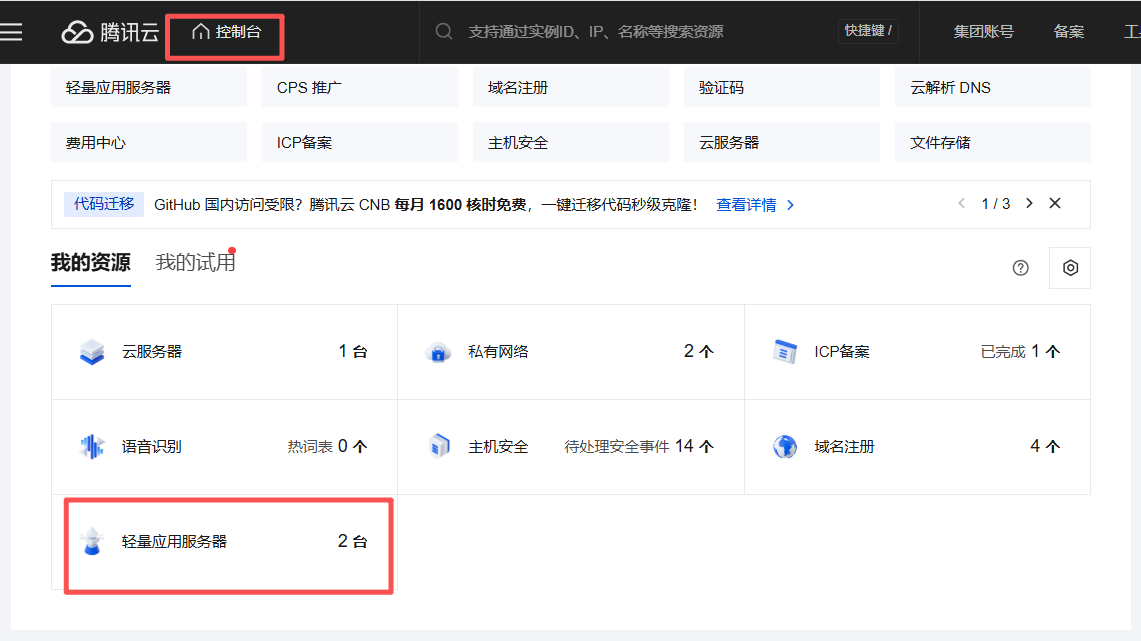Select the 我的资源 tab
The width and height of the screenshot is (1141, 641).
pyautogui.click(x=90, y=263)
